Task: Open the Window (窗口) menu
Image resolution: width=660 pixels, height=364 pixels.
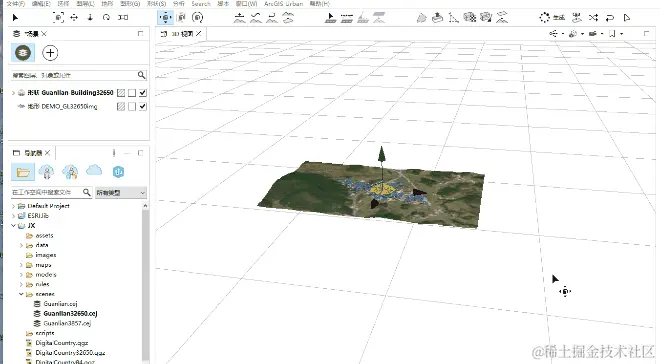Action: 247,3
